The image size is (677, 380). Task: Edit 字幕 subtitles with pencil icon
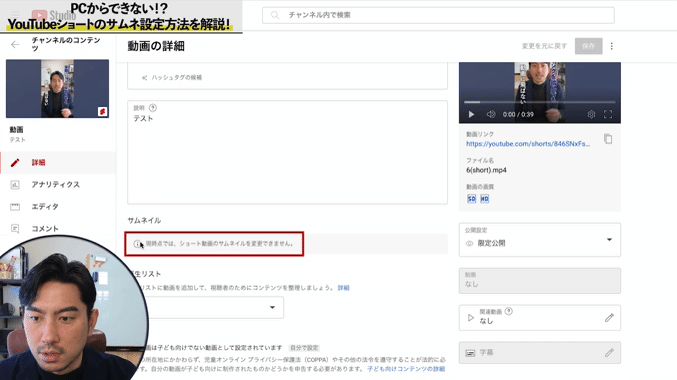(x=609, y=353)
